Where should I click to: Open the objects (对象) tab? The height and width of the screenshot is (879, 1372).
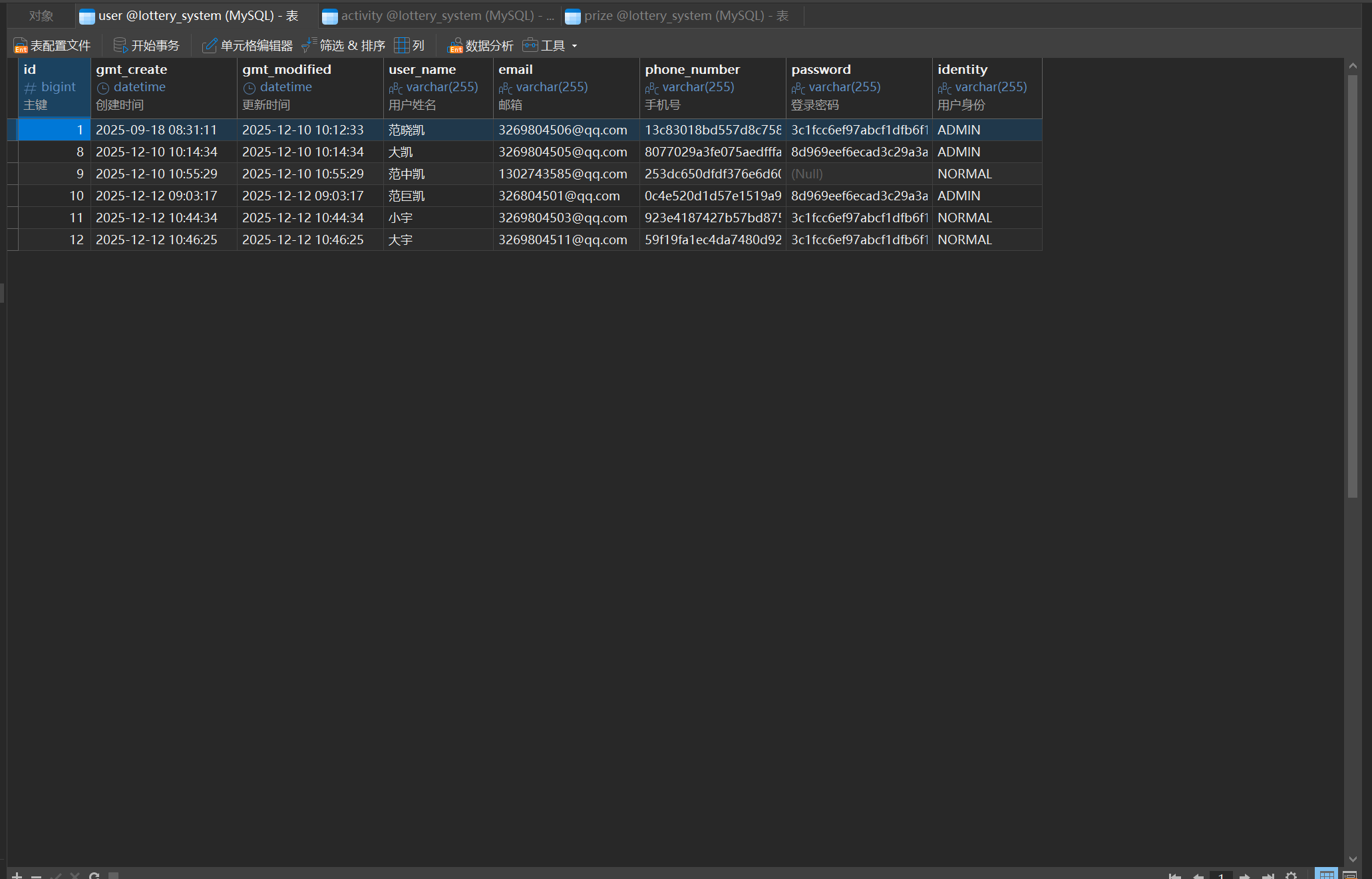coord(41,16)
